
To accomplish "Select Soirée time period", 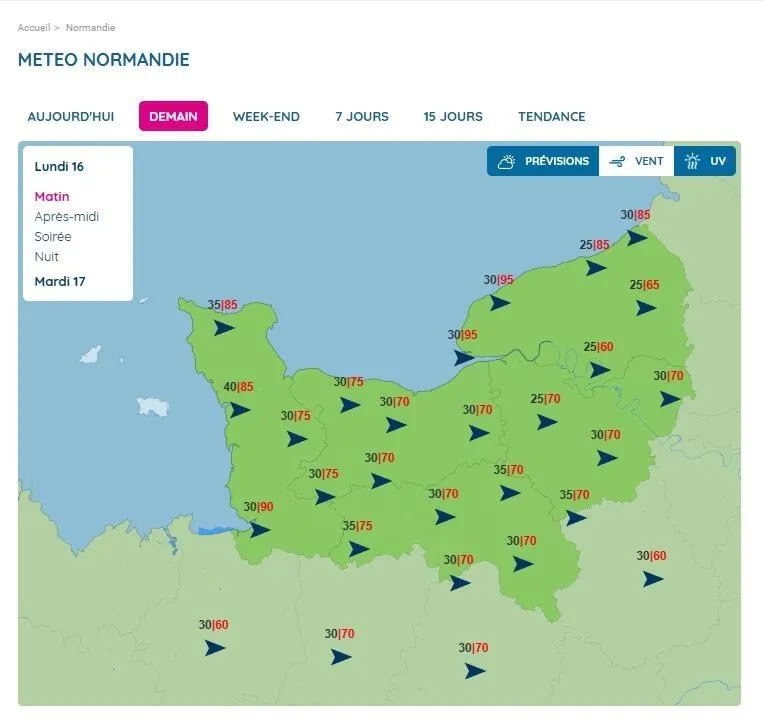I will click(53, 237).
